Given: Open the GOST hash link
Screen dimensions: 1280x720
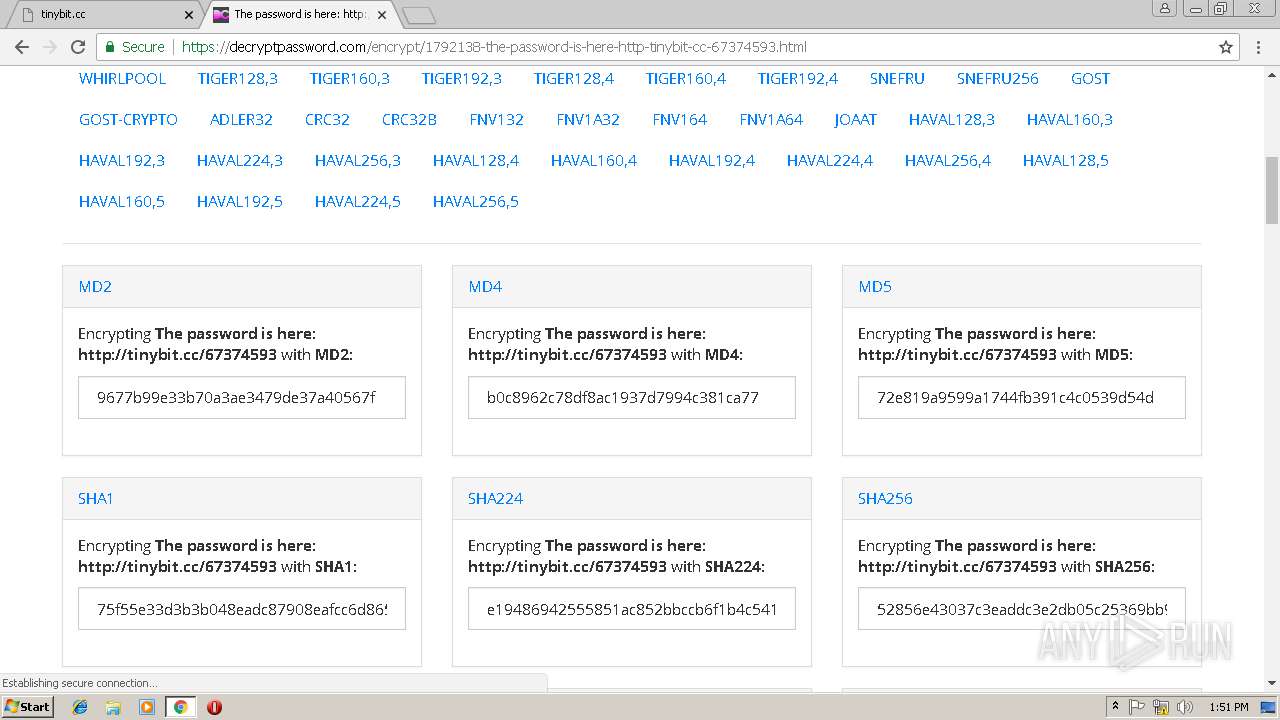Looking at the screenshot, I should point(1090,78).
